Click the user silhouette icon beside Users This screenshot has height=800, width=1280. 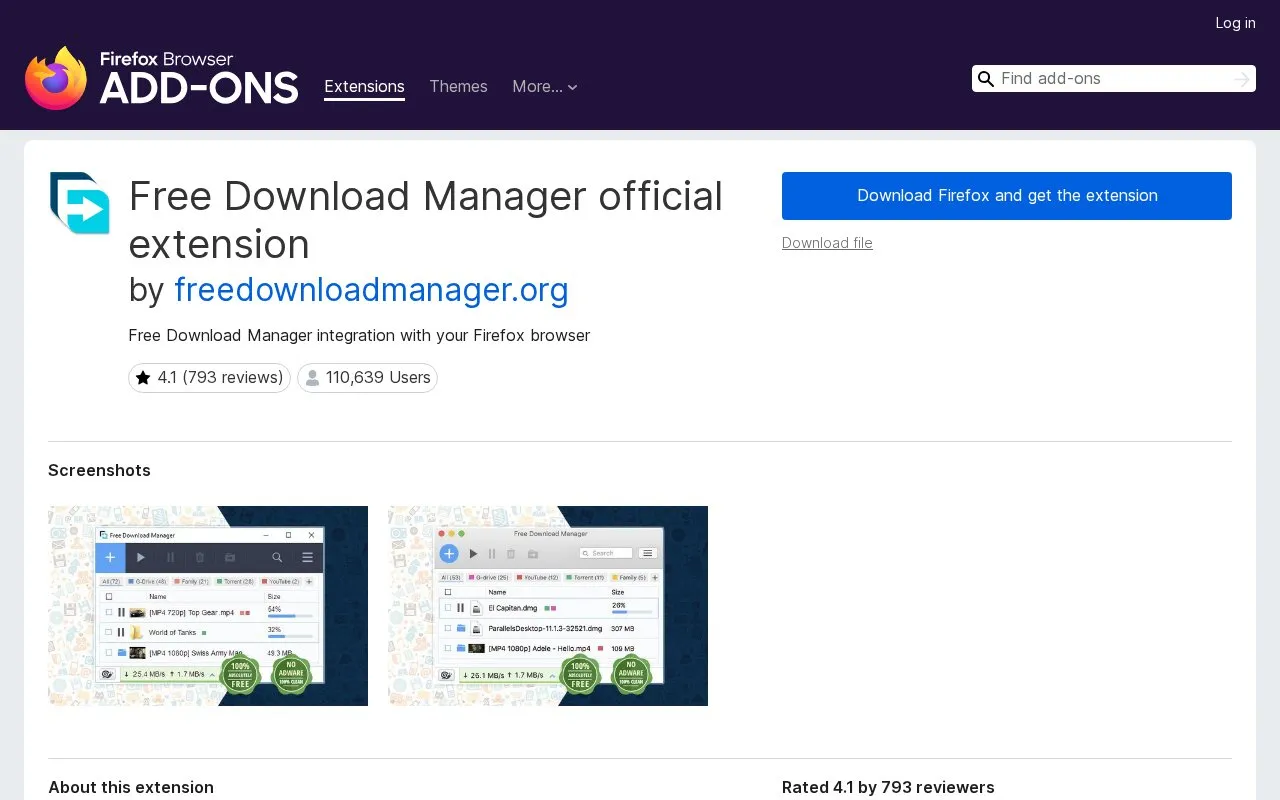[312, 378]
